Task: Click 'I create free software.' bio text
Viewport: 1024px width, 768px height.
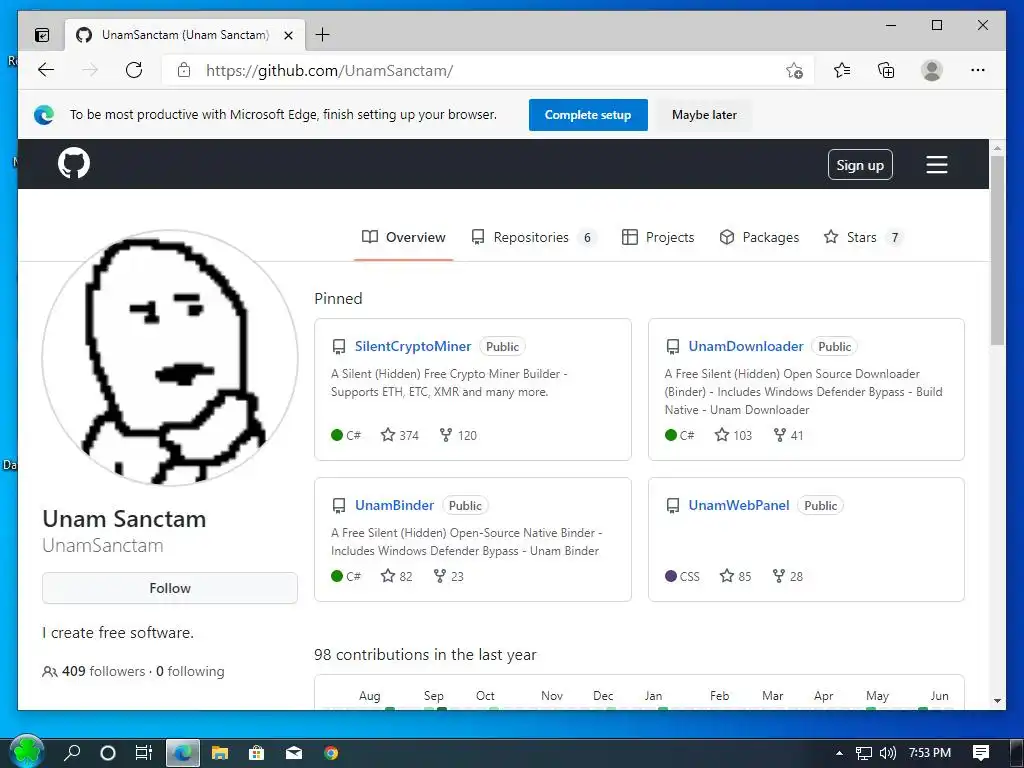Action: [x=118, y=633]
